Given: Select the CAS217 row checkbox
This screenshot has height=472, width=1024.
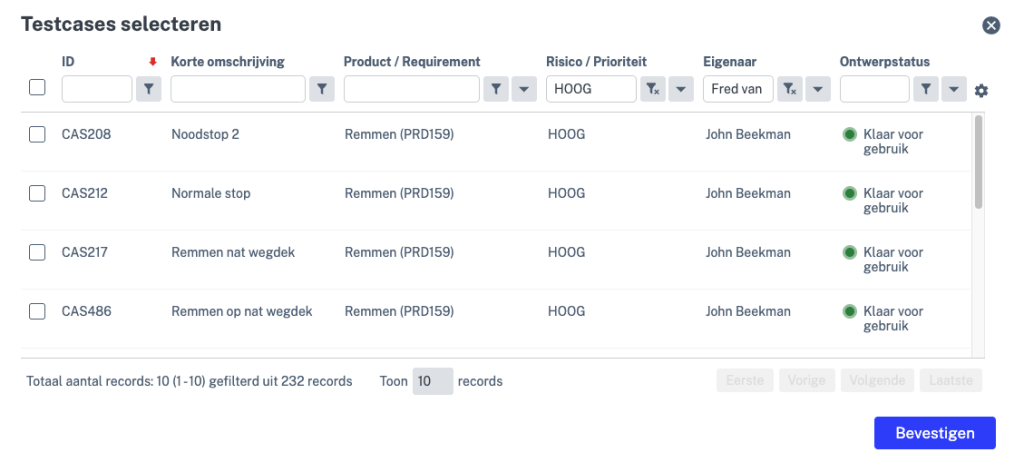Looking at the screenshot, I should [37, 253].
